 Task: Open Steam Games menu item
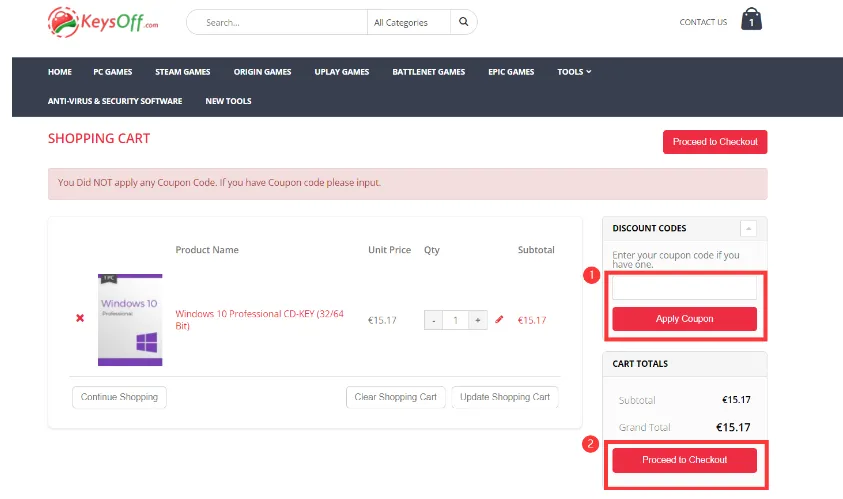click(182, 72)
